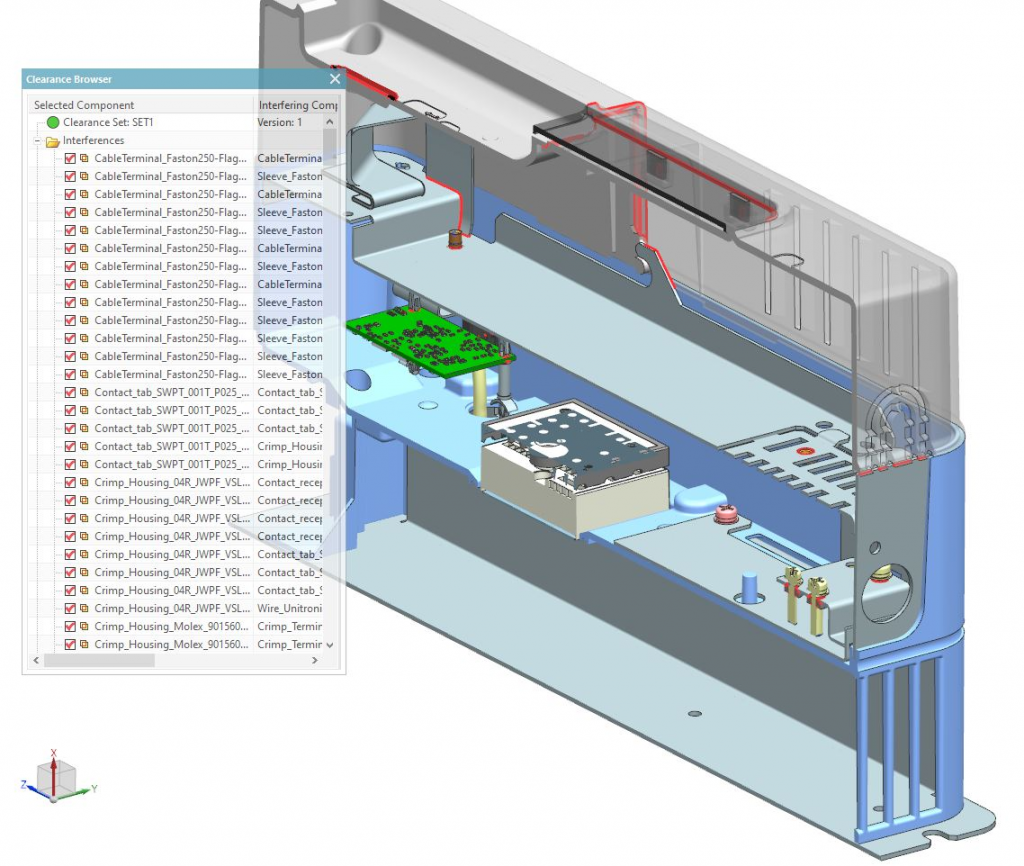Click interference icon on first CableTerminal_Faston250 row
Screen dimensions: 1024x866
[x=85, y=159]
